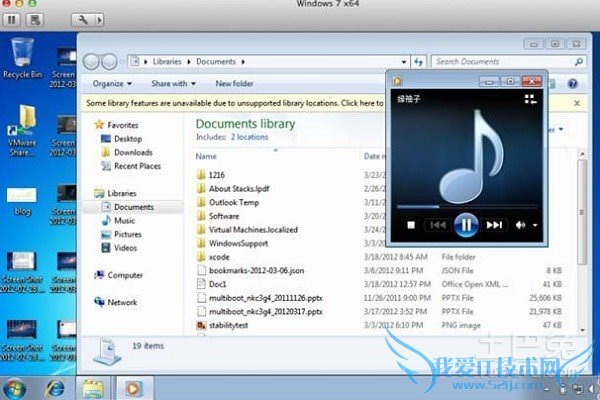This screenshot has width=600, height=400.
Task: Sort by the Name column header
Action: [206, 156]
